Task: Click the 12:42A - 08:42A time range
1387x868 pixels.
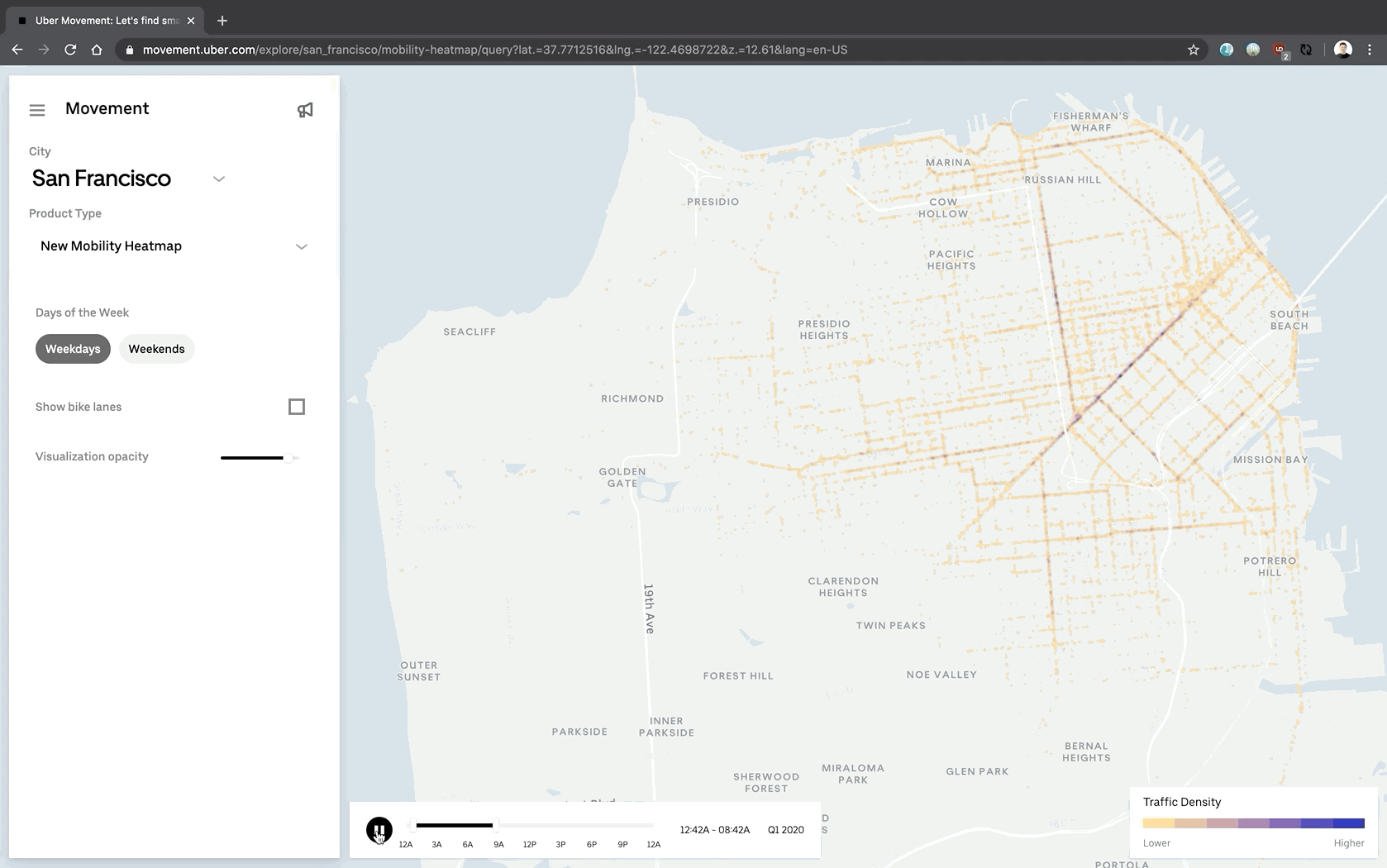Action: point(715,830)
